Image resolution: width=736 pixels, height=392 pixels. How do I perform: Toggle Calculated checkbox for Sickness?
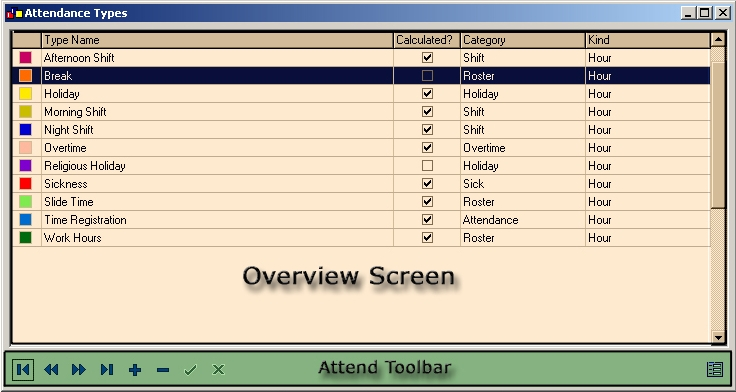[427, 184]
